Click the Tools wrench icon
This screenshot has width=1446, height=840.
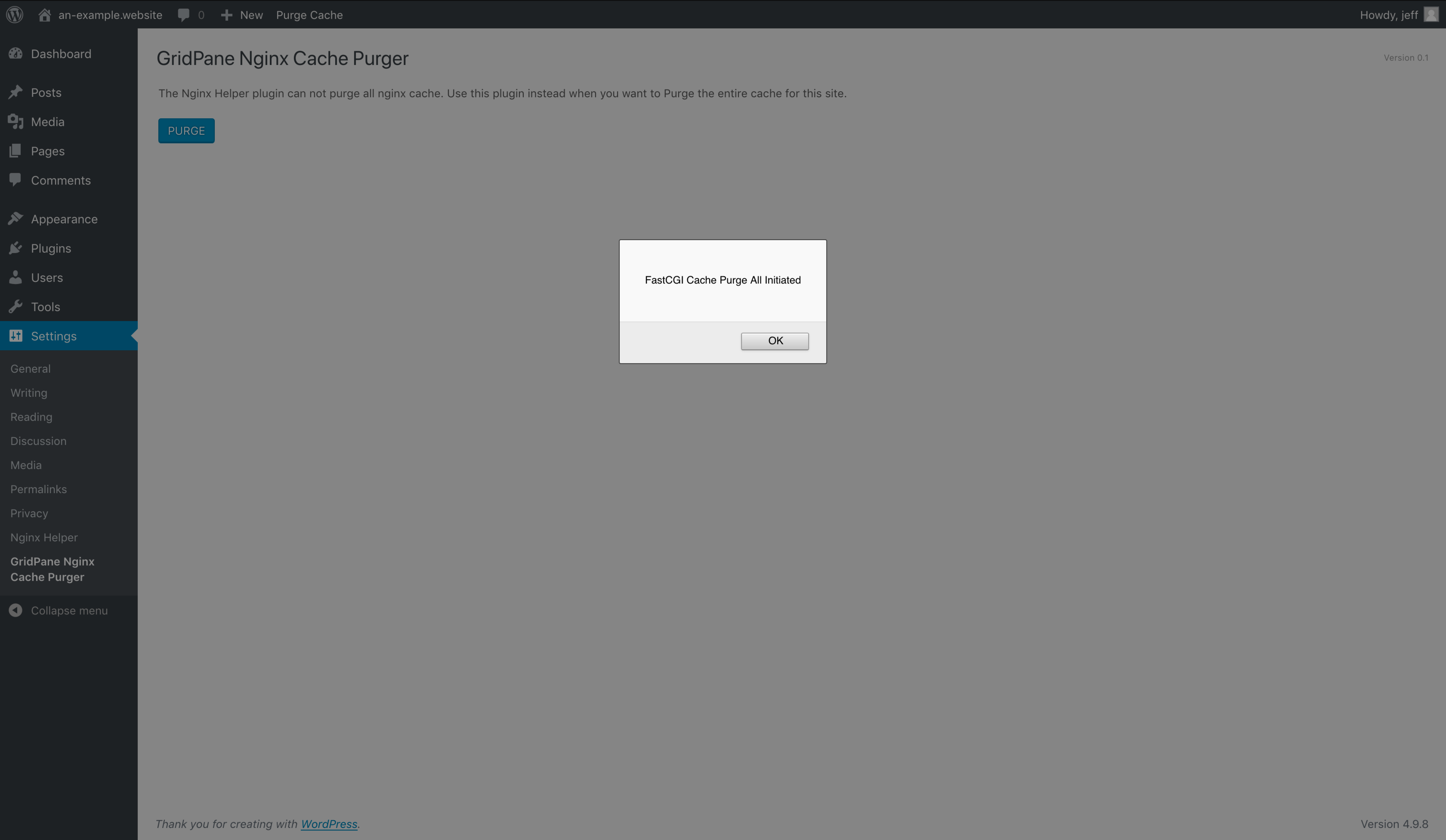15,306
